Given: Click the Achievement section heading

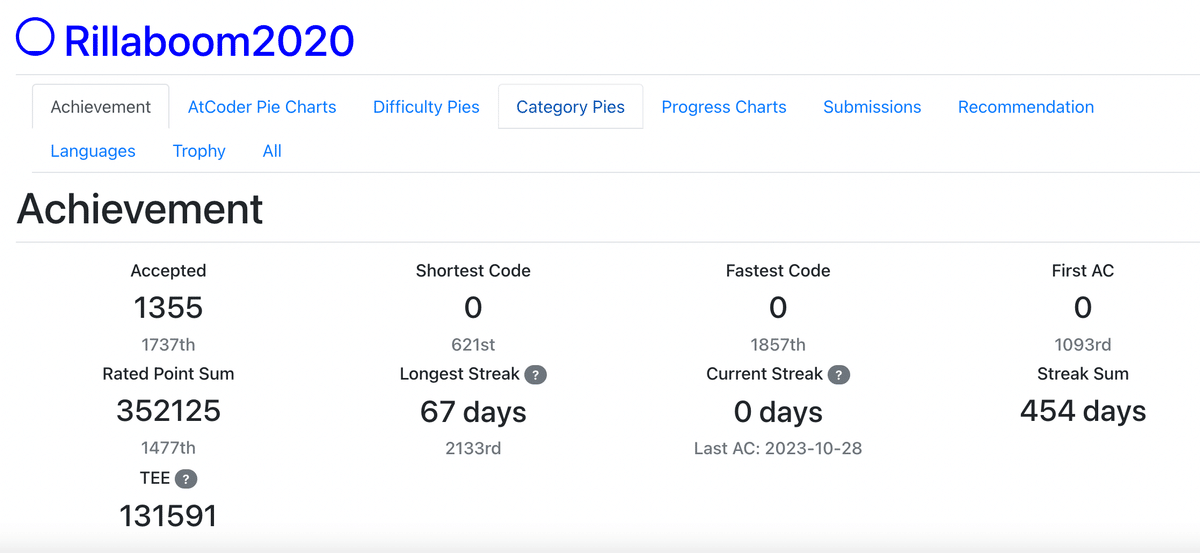Looking at the screenshot, I should [140, 210].
